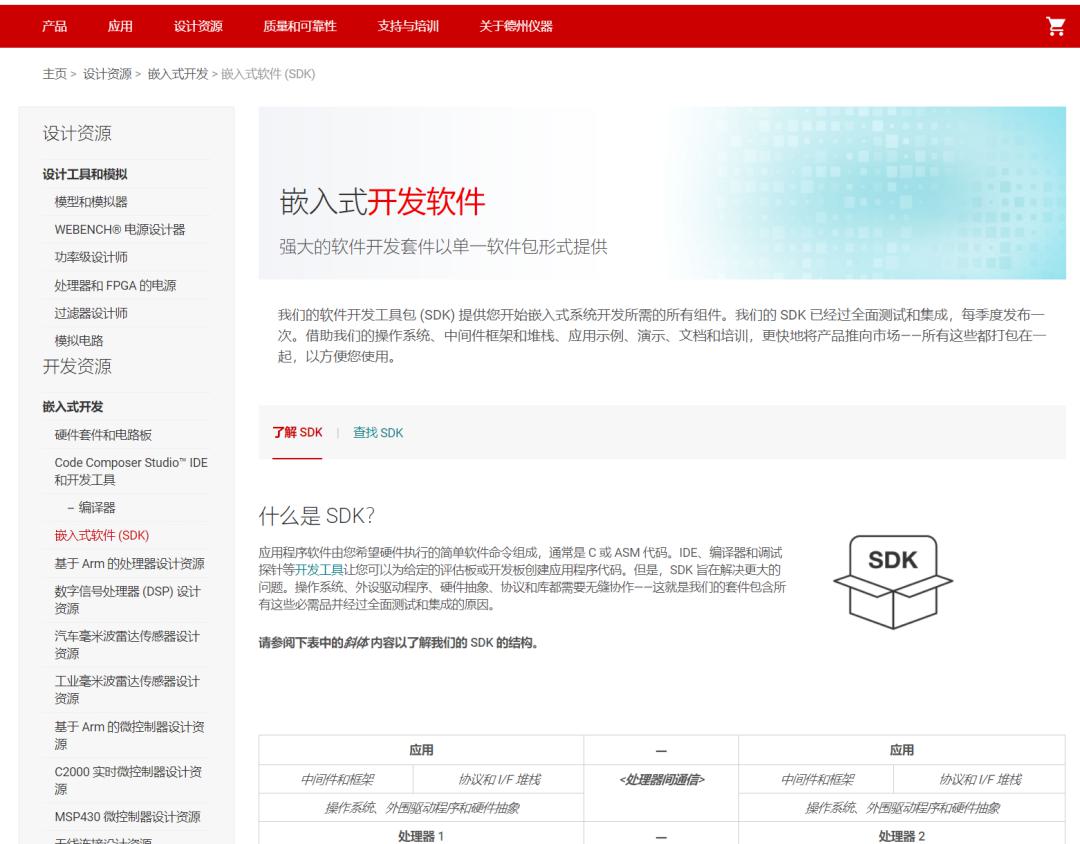1080x844 pixels.
Task: Open MSP430 微控制器设计资源 link
Action: click(127, 816)
